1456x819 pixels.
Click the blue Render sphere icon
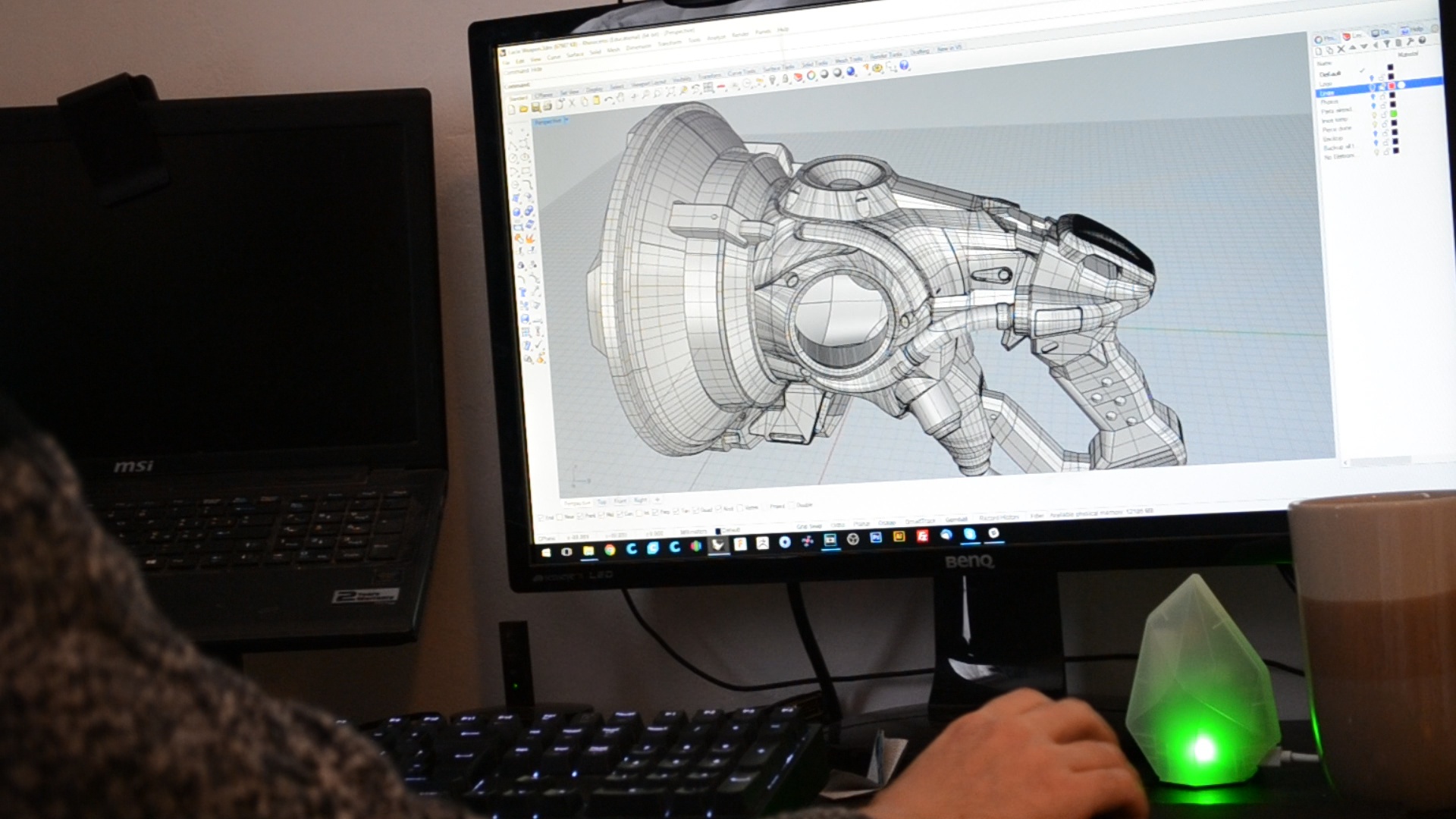[851, 71]
